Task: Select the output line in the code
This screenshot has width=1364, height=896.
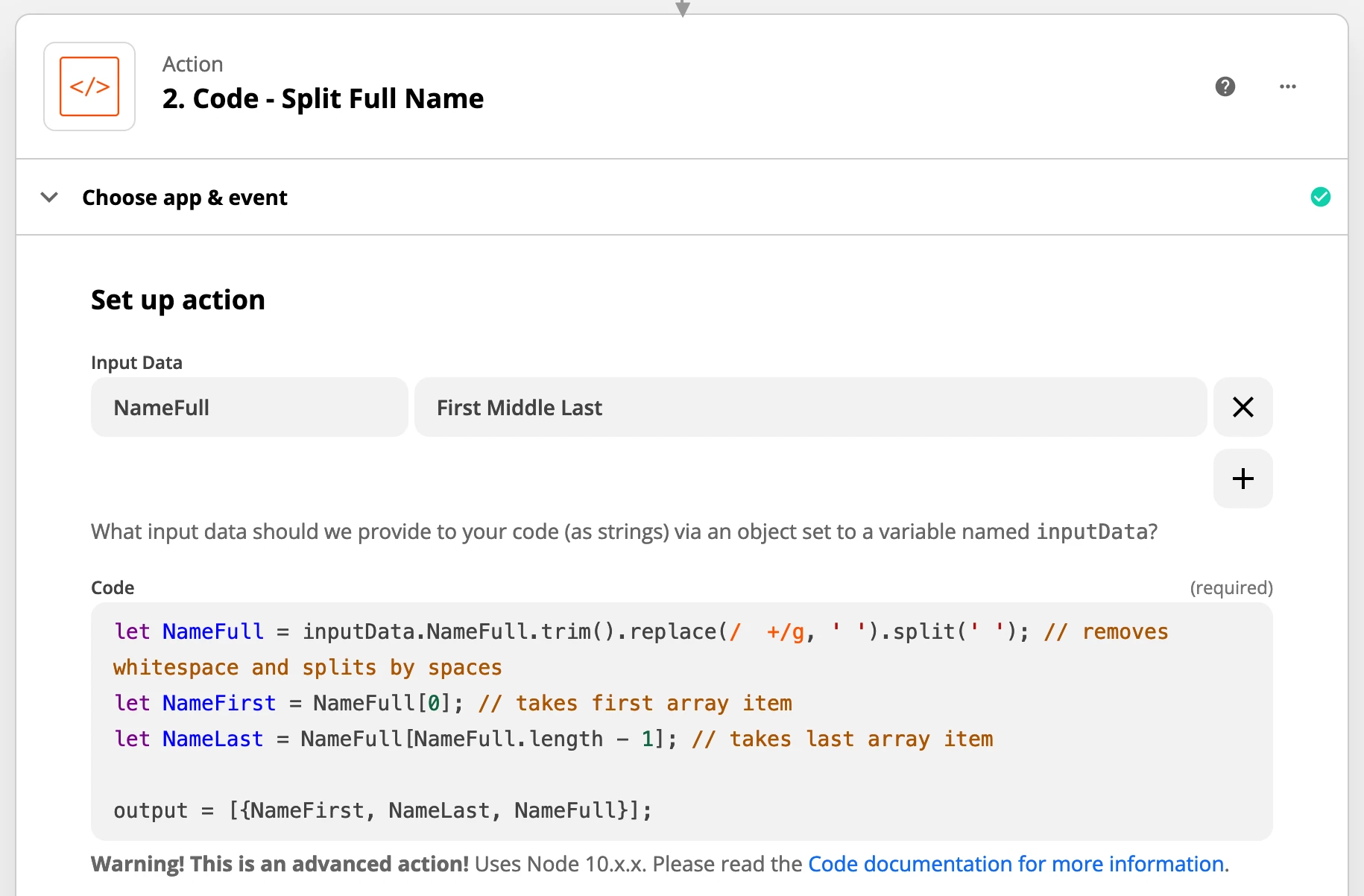Action: point(382,810)
